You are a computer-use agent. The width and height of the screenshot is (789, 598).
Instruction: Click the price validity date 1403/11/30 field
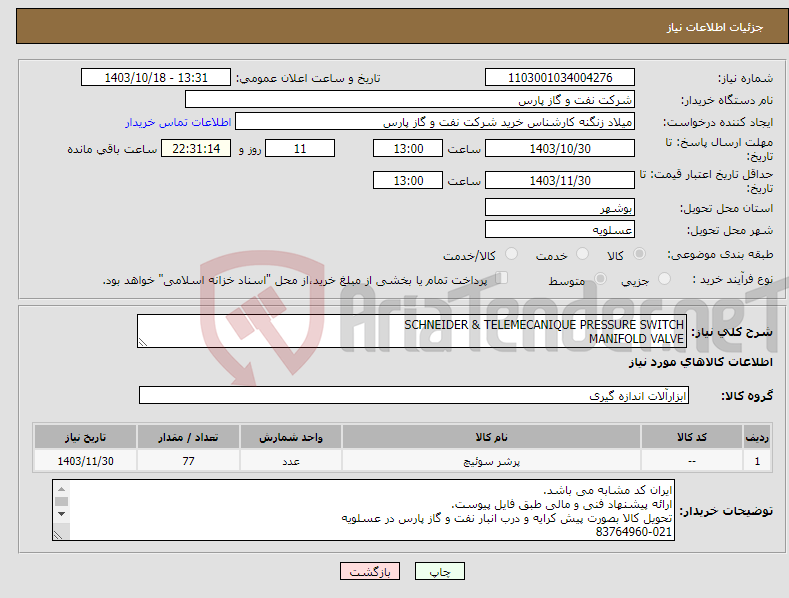pos(560,180)
